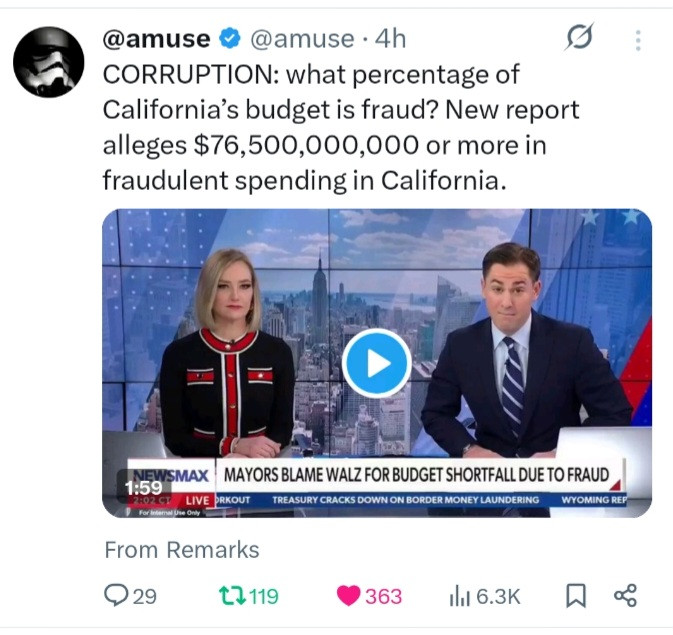
Task: Click the blue verified checkmark badge
Action: [x=230, y=38]
